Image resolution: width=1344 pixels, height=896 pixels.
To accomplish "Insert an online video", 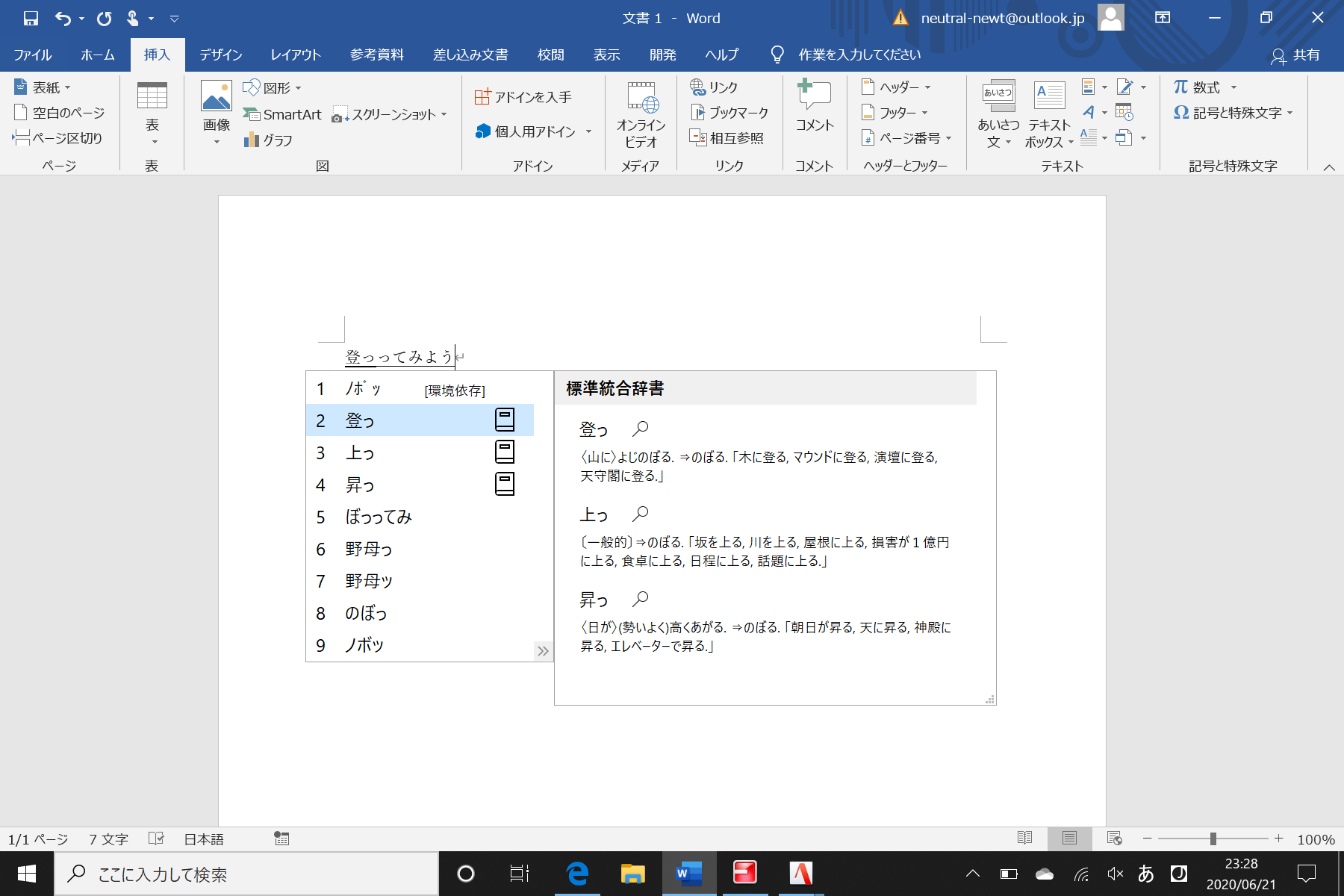I will coord(641,115).
